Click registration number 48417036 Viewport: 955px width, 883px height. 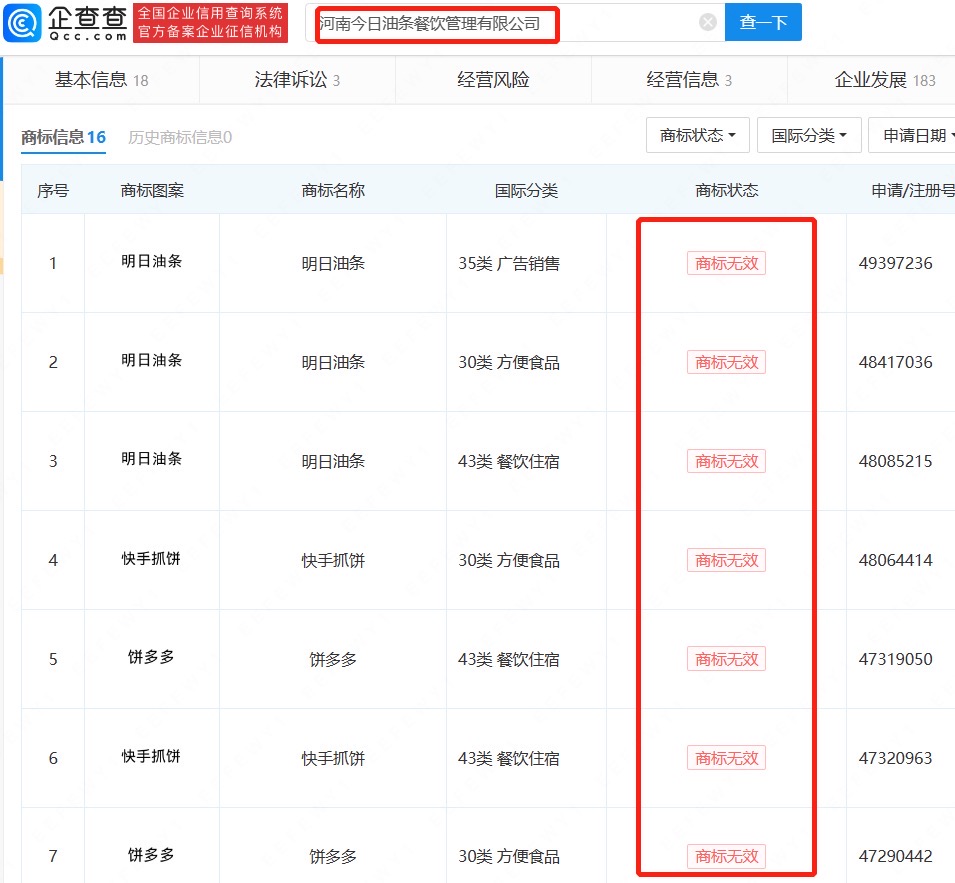895,362
